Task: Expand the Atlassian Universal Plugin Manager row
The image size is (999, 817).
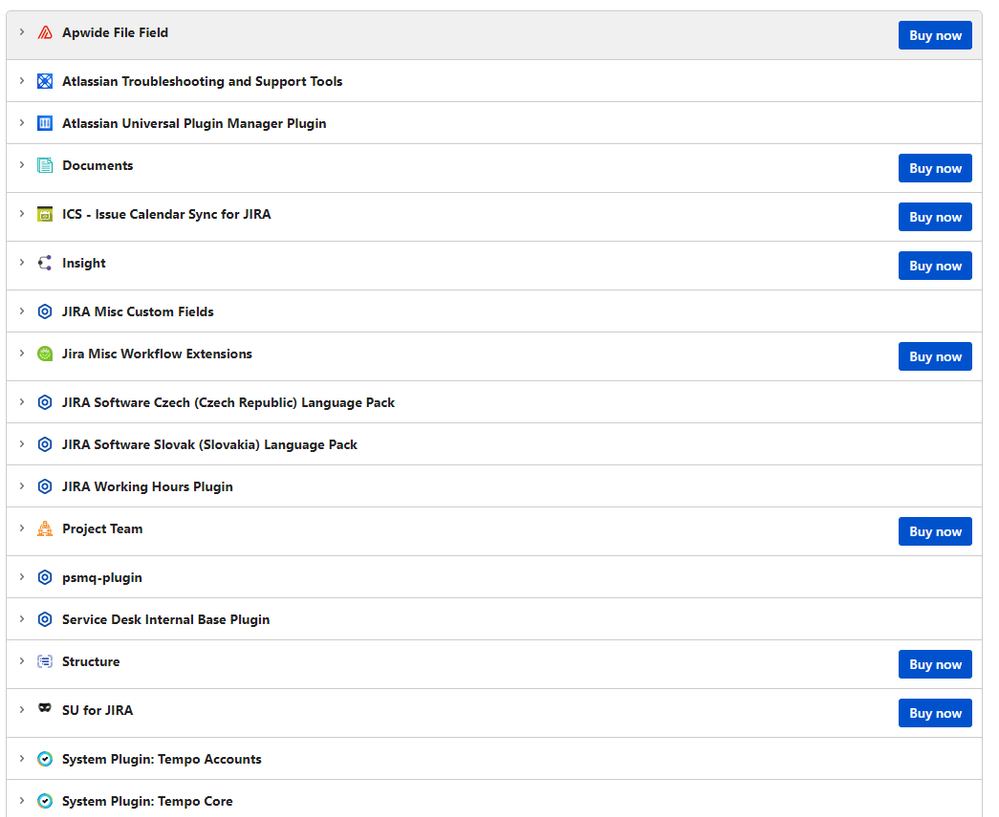Action: [x=22, y=123]
